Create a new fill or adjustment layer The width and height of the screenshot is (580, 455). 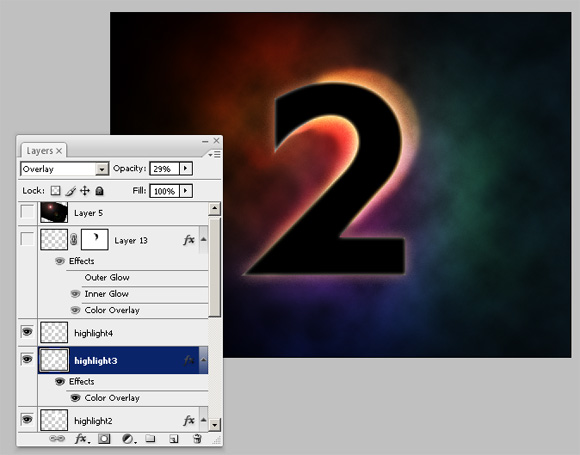pos(128,439)
